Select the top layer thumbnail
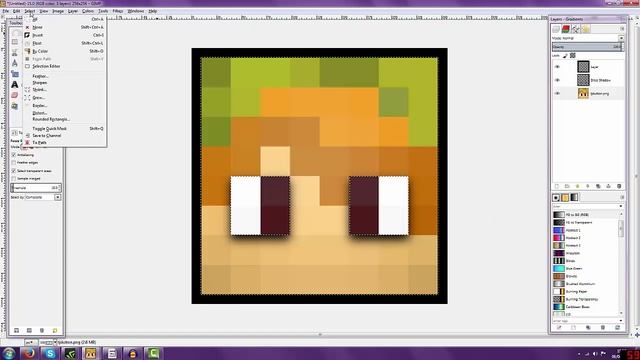This screenshot has height=360, width=640. [583, 67]
